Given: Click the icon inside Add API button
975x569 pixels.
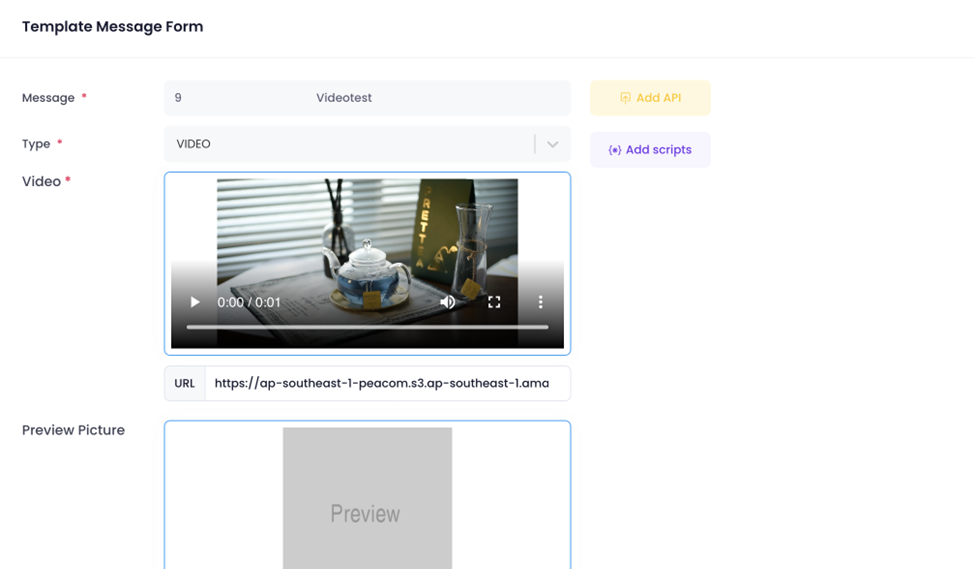Looking at the screenshot, I should coord(625,98).
